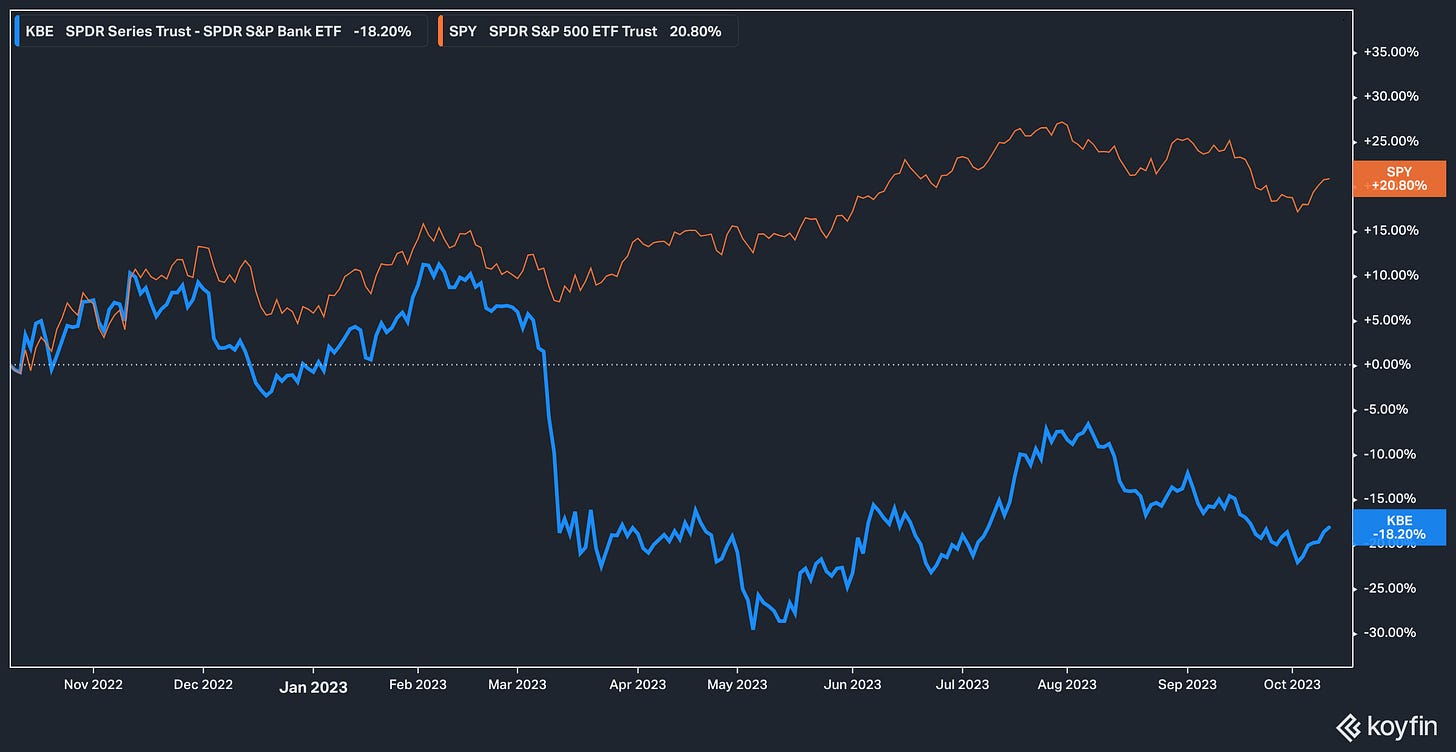Screen dimensions: 1456x752
Task: Click the +0.00% y-axis label
Action: pos(1388,365)
